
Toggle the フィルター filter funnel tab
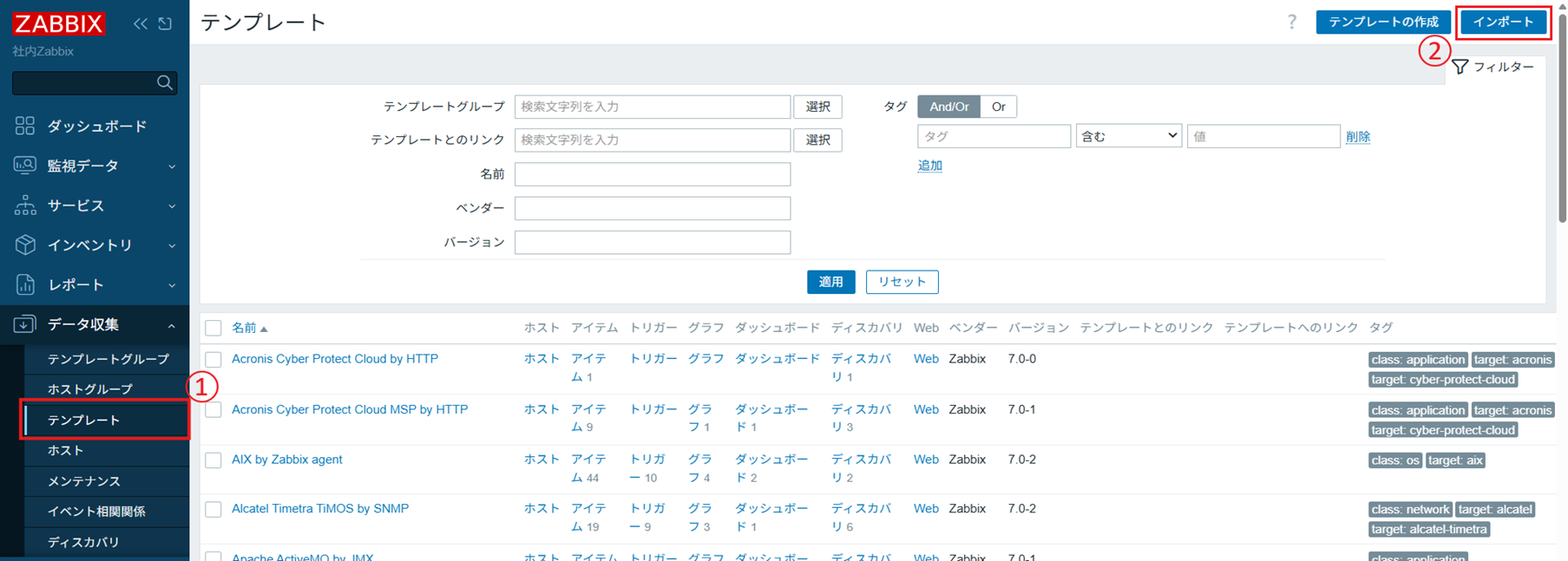tap(1494, 67)
